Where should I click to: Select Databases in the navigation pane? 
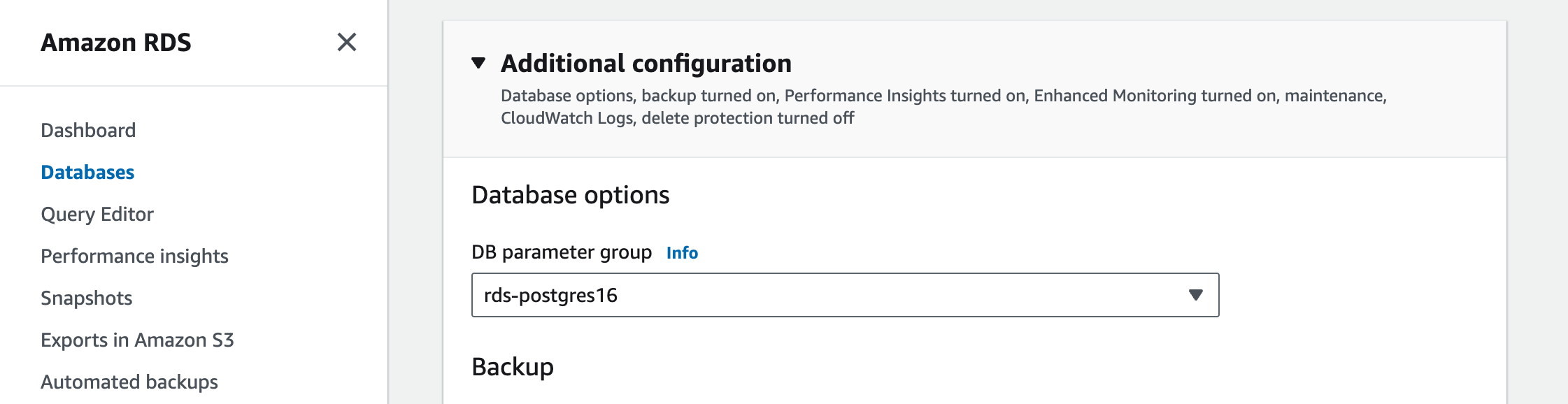point(87,172)
